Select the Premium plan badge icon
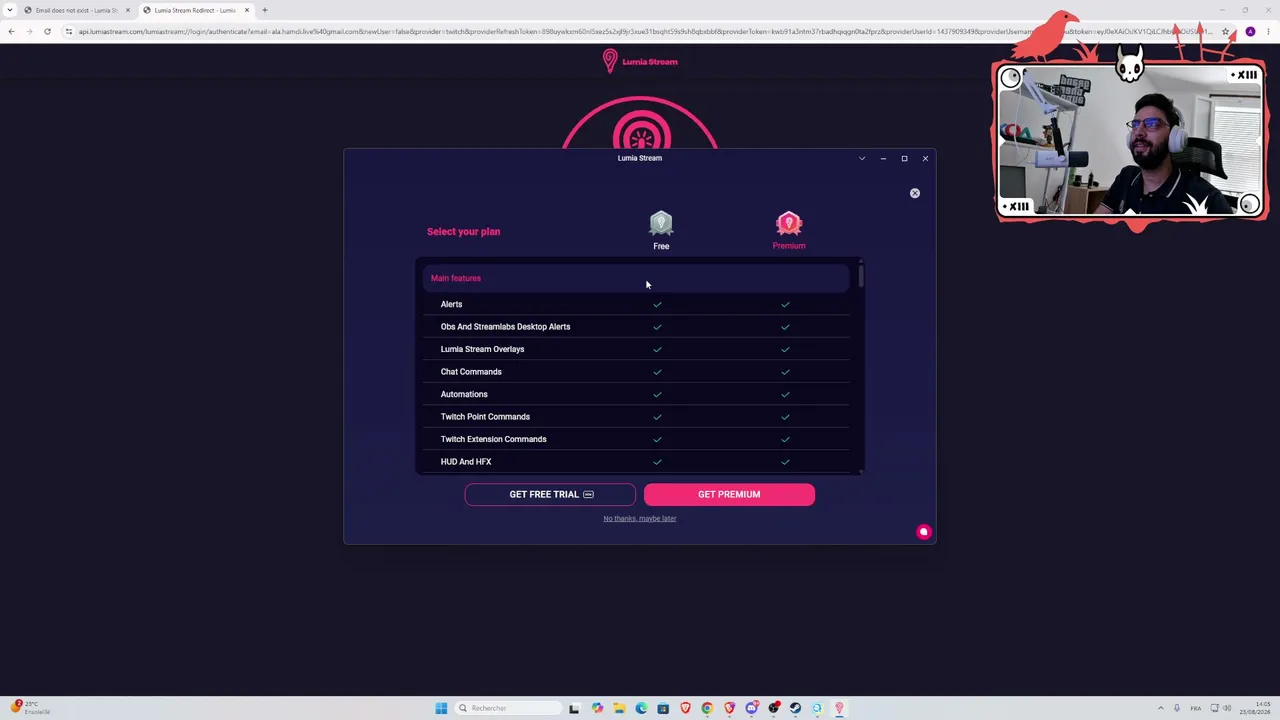1280x720 pixels. click(x=789, y=223)
